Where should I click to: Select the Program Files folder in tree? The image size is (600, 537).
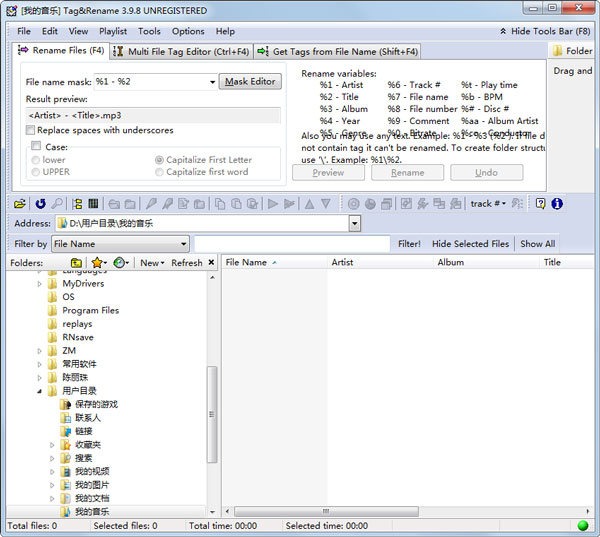tap(91, 310)
